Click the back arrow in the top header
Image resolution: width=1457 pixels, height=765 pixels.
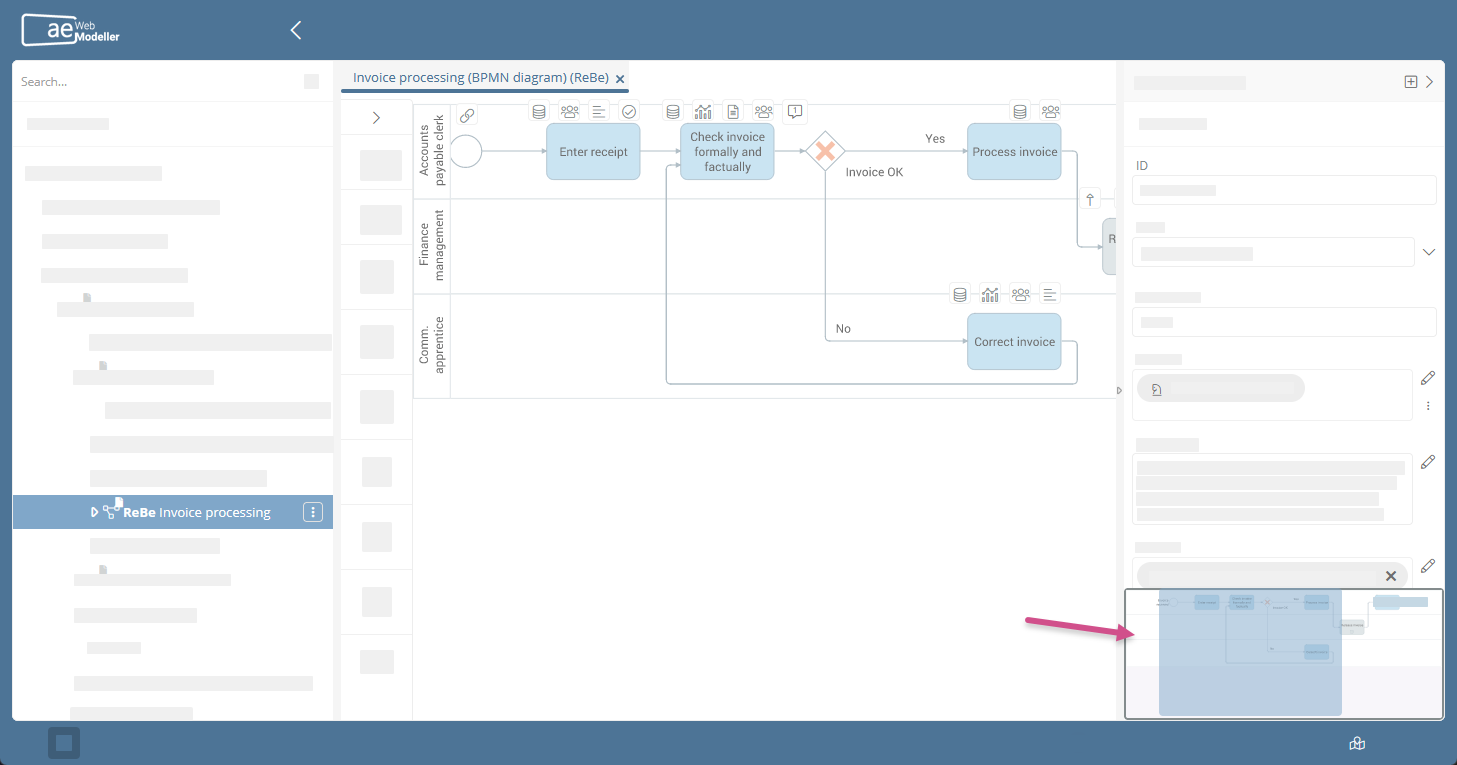click(296, 30)
